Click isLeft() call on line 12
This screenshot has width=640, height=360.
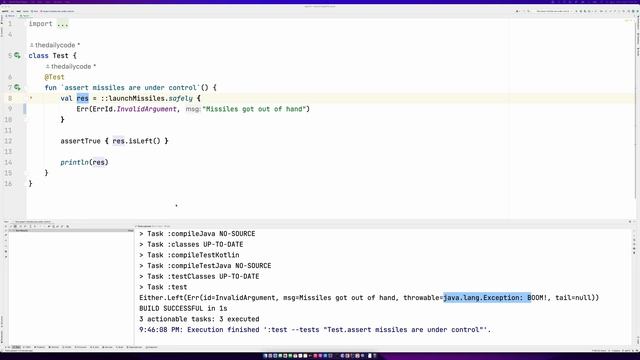(x=144, y=141)
